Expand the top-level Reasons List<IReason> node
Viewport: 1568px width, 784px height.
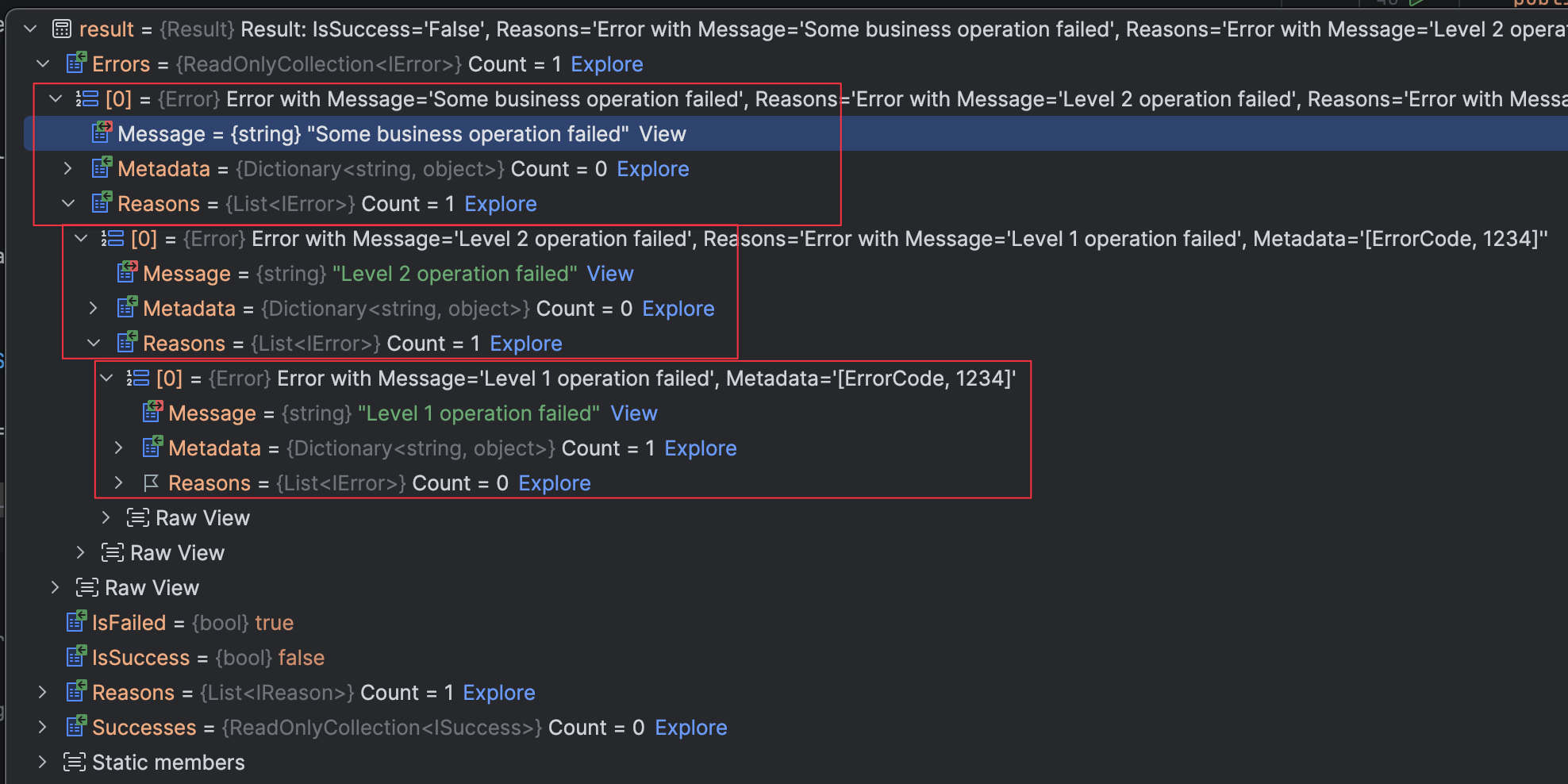(x=43, y=692)
